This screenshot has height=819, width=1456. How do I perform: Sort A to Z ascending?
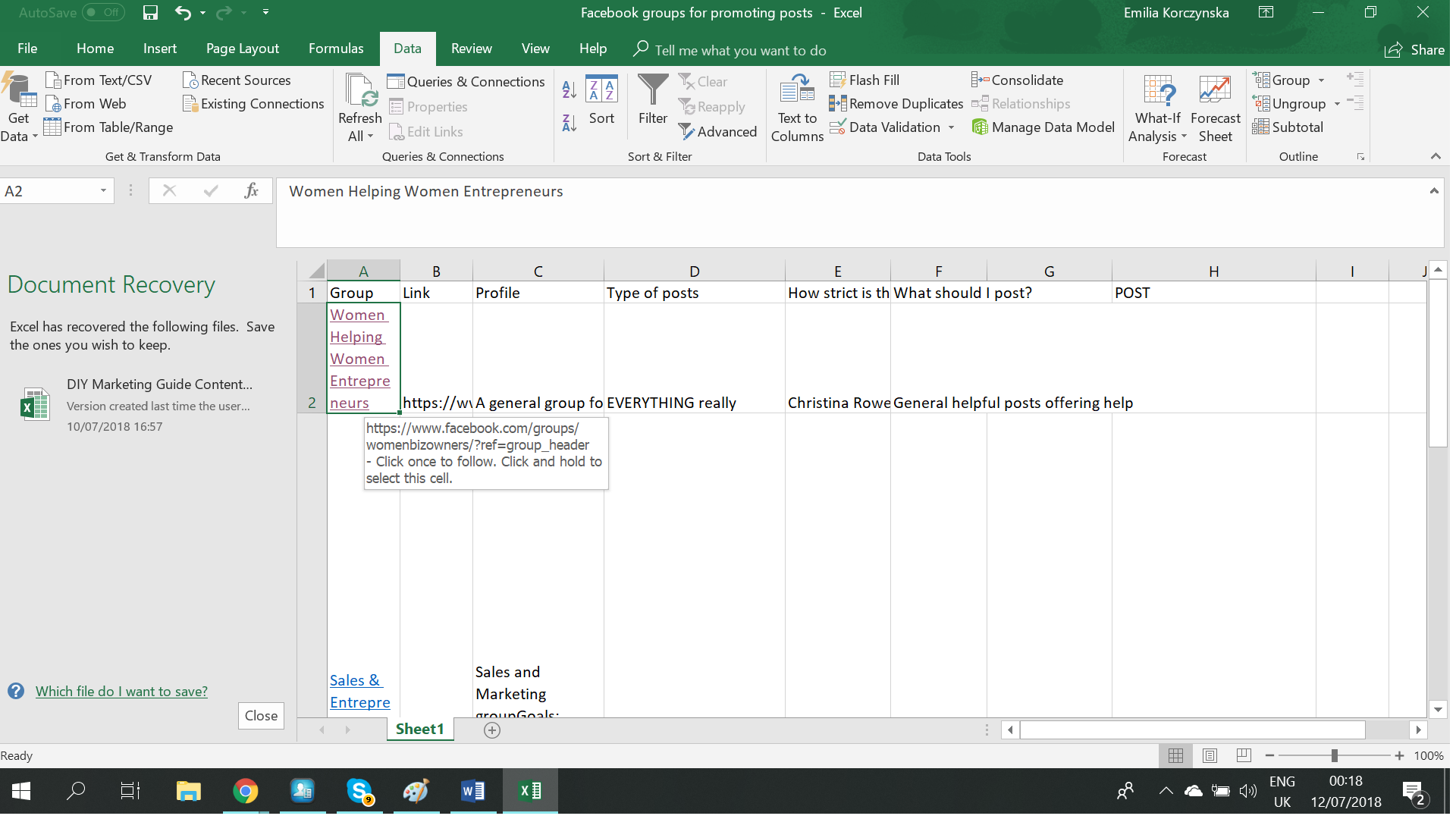click(570, 90)
